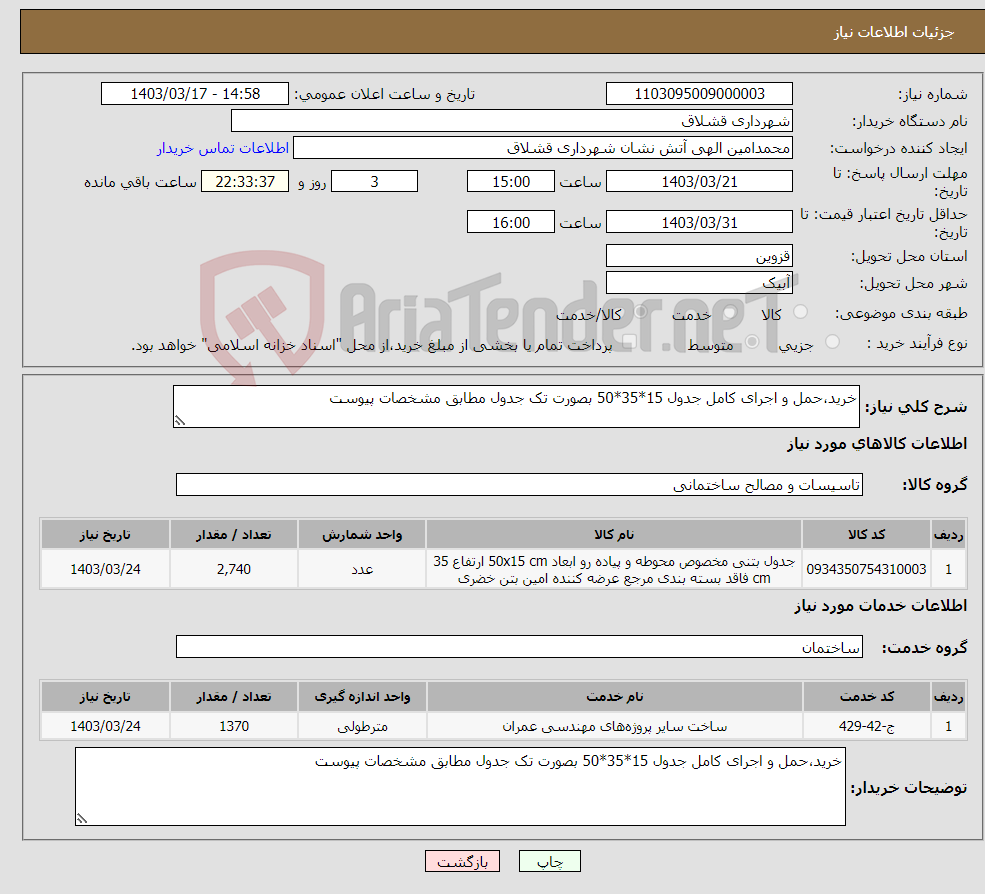Click the جزئیات اطلاعات نیاز page header

click(893, 32)
